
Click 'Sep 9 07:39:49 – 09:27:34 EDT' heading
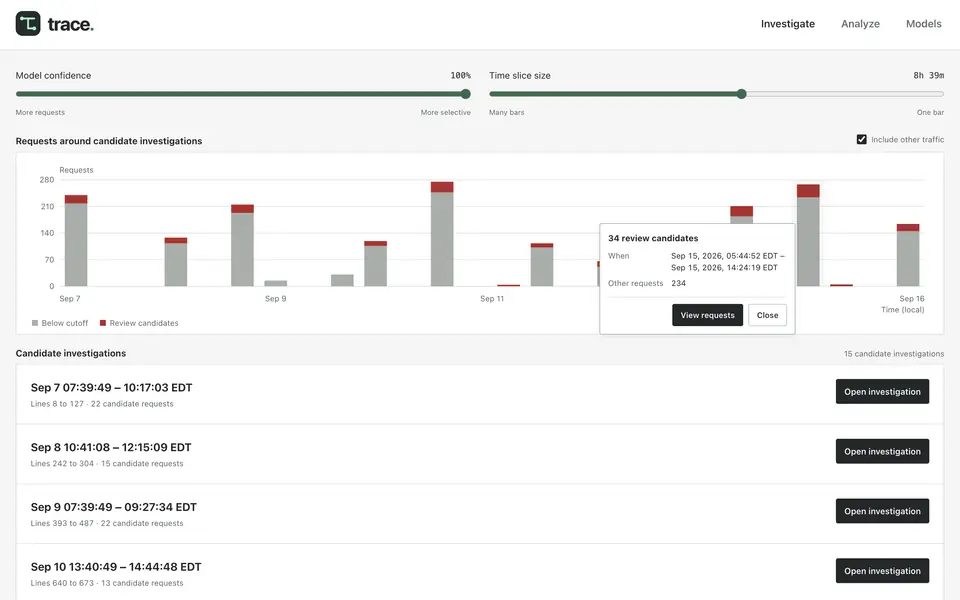point(114,507)
